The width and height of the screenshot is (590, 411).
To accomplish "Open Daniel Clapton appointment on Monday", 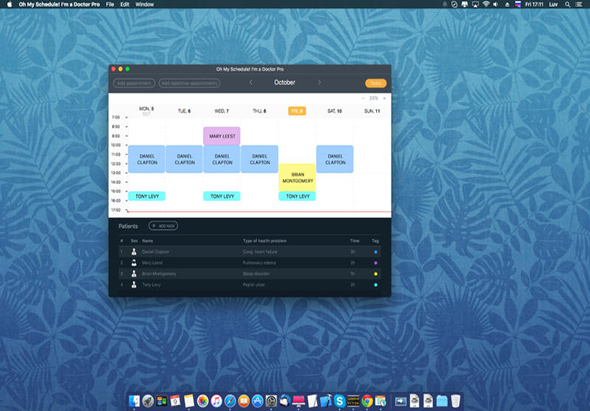I will point(147,159).
